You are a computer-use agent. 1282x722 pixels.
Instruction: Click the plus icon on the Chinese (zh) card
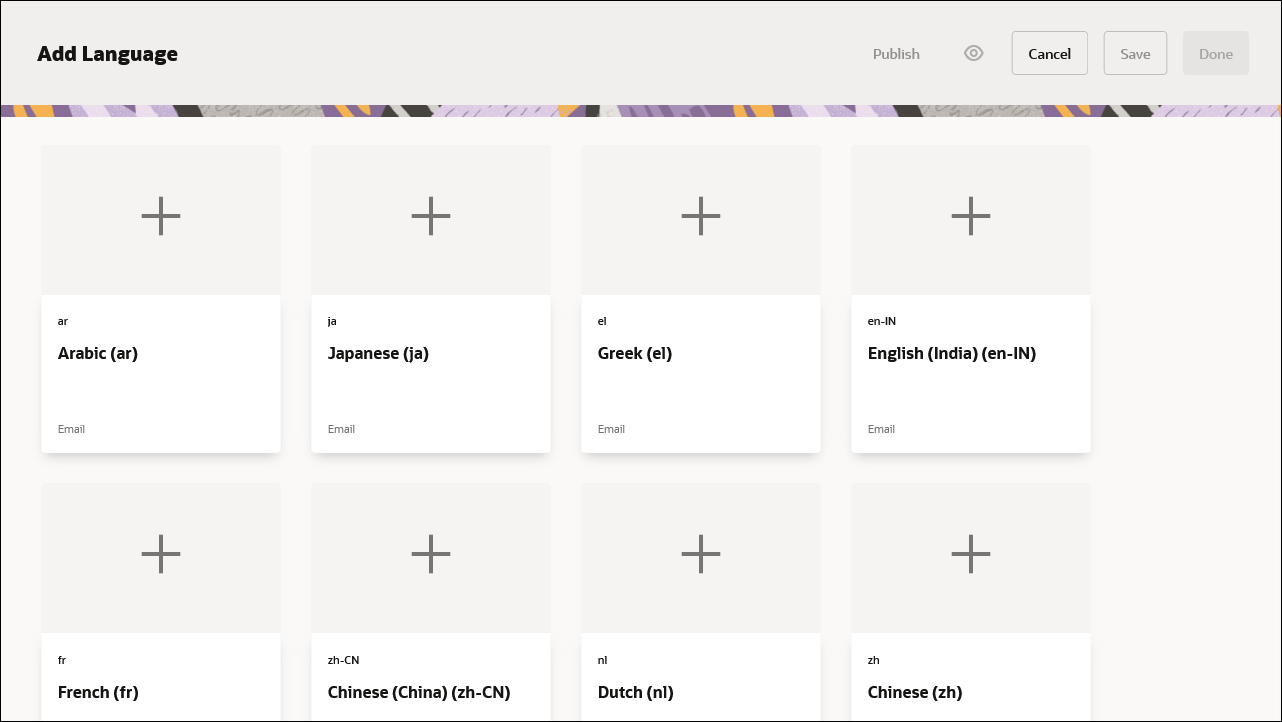click(x=970, y=554)
